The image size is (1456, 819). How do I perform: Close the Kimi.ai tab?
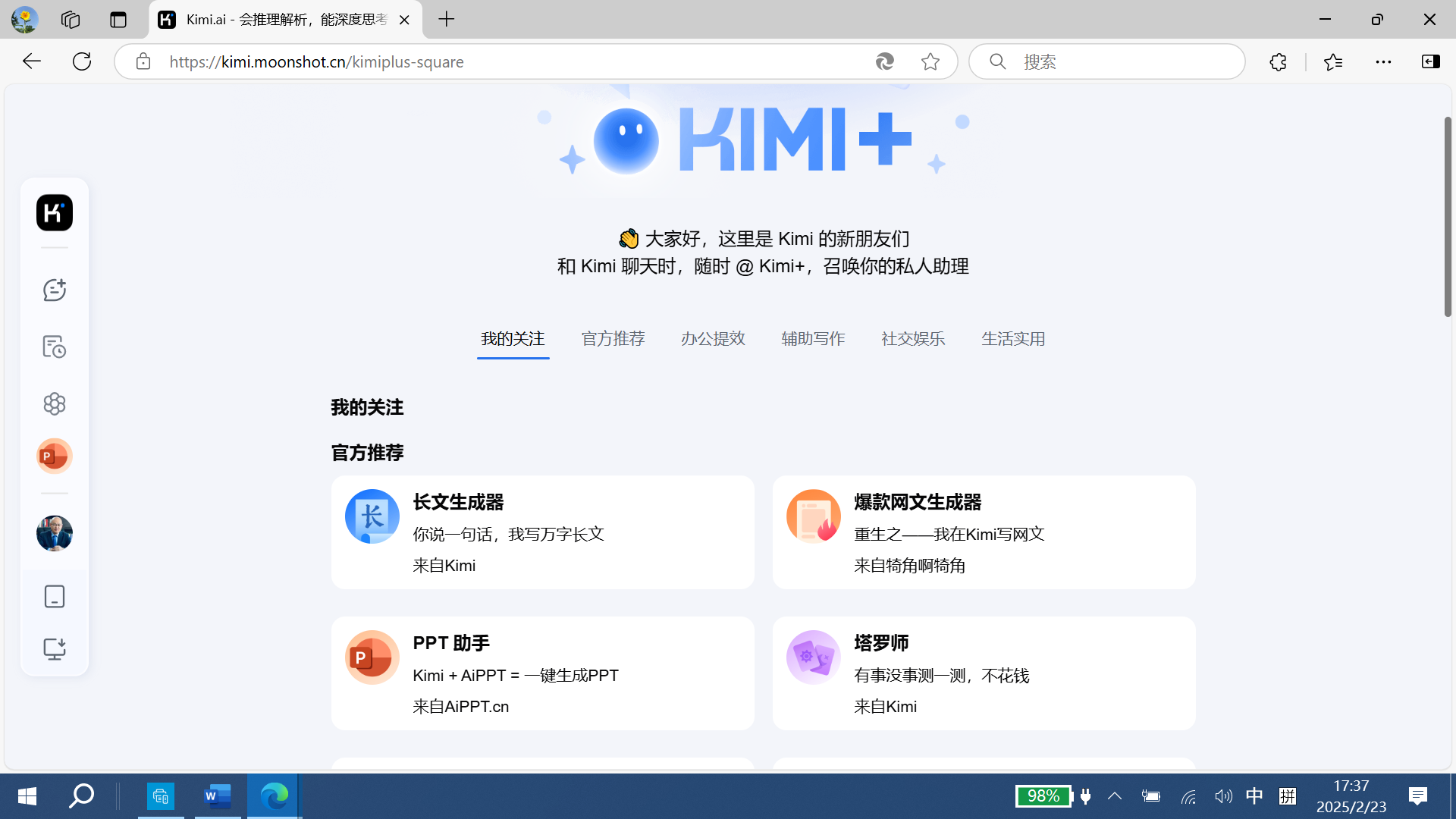pos(404,20)
